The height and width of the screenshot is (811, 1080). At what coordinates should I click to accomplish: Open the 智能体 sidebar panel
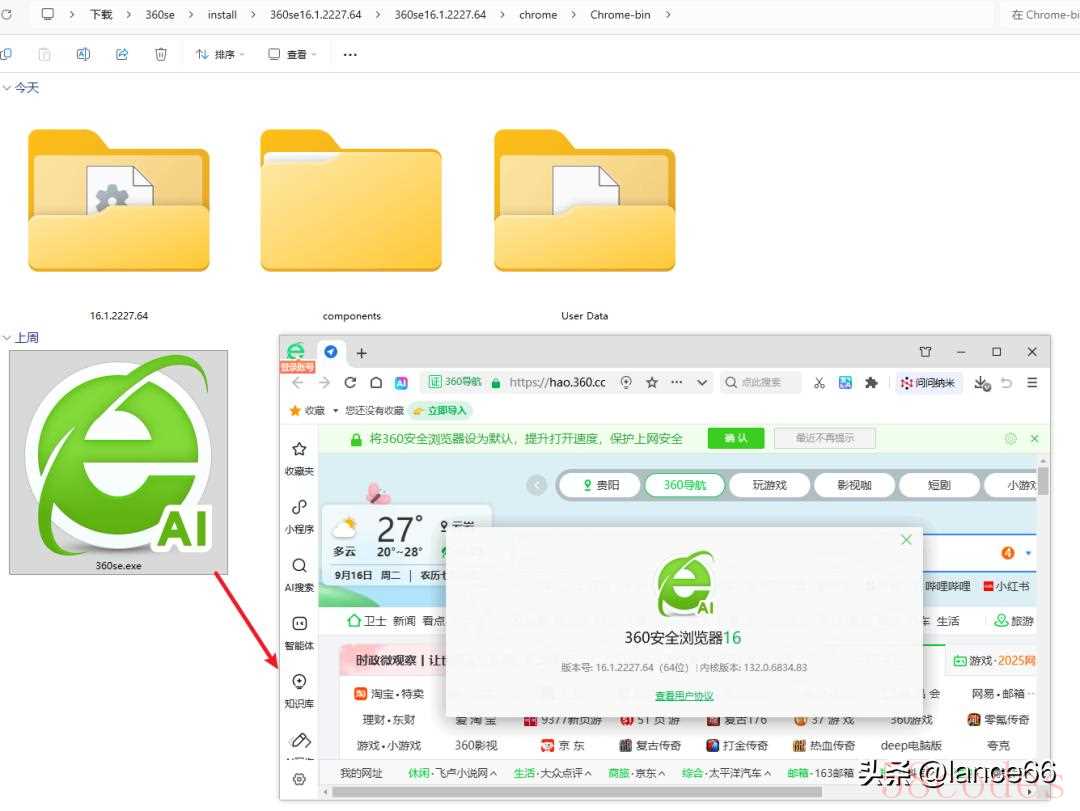(x=299, y=633)
